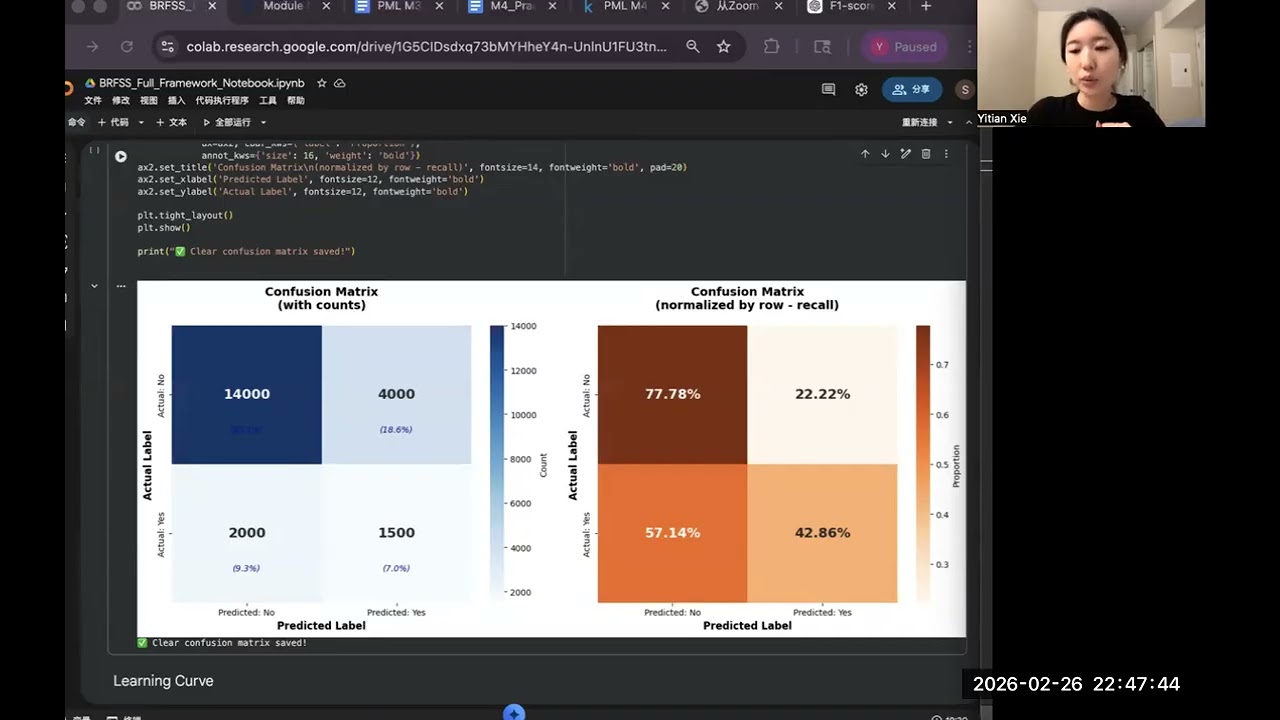Viewport: 1280px width, 720px height.
Task: Open the 文件 menu
Action: point(93,101)
